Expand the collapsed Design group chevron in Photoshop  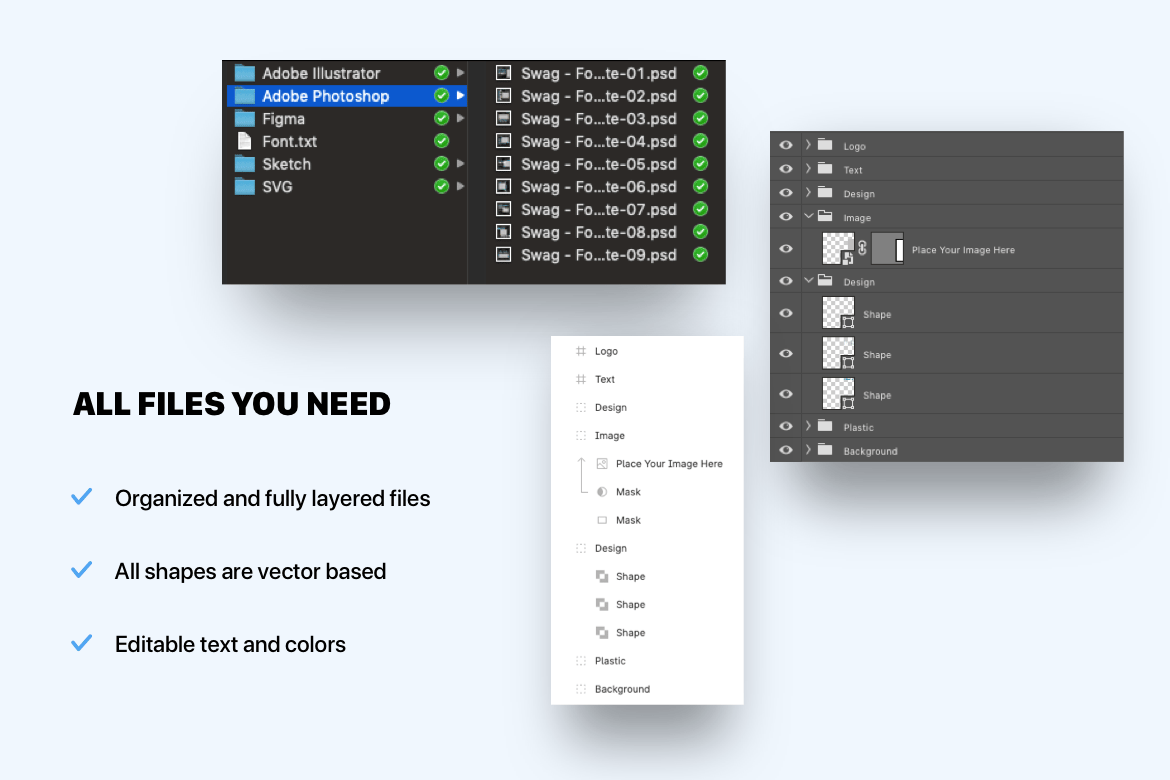(x=808, y=193)
